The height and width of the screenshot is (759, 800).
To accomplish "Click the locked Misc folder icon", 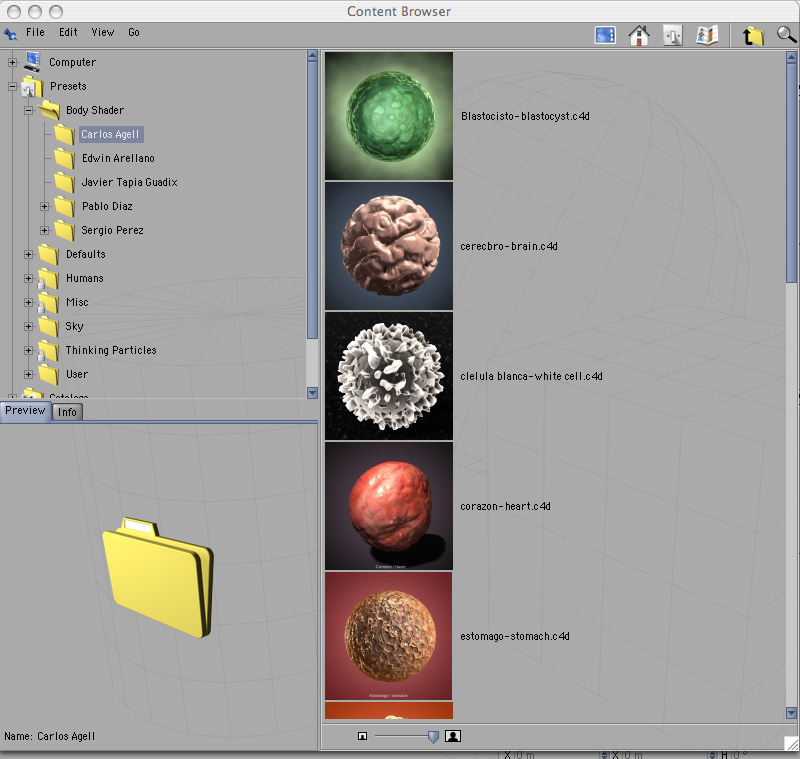I will click(x=48, y=303).
